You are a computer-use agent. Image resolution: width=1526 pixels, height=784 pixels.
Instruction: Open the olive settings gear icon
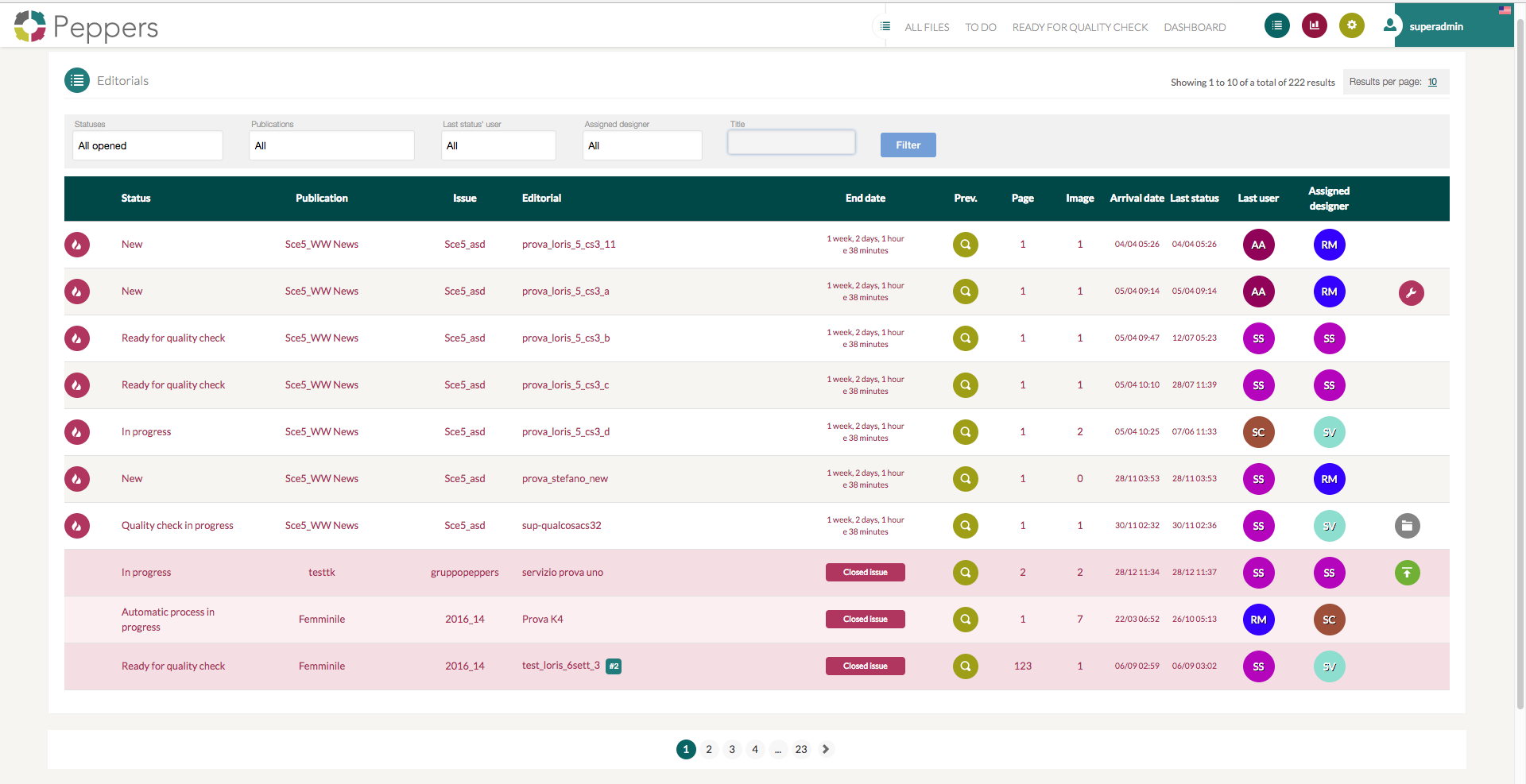(1351, 25)
